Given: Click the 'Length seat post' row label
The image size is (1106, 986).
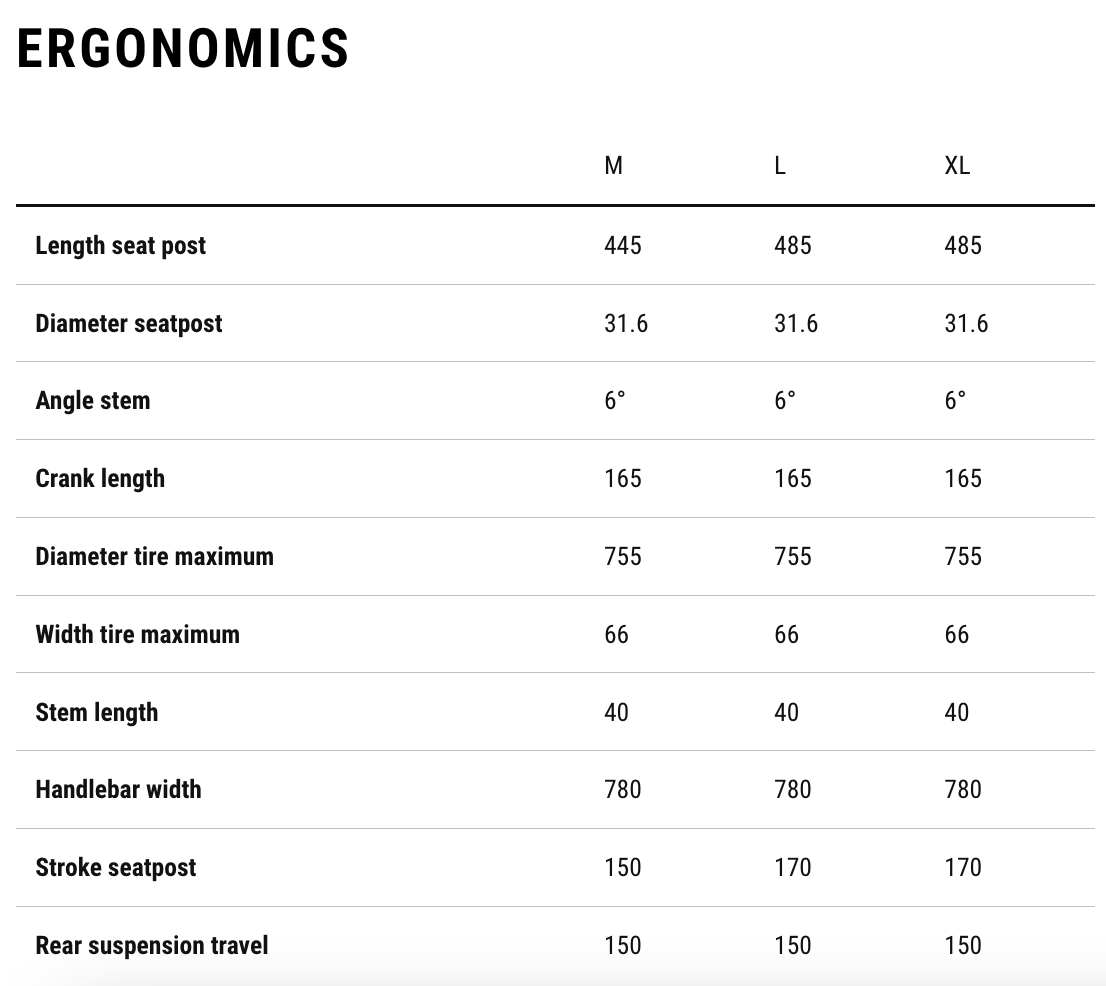Looking at the screenshot, I should point(121,246).
